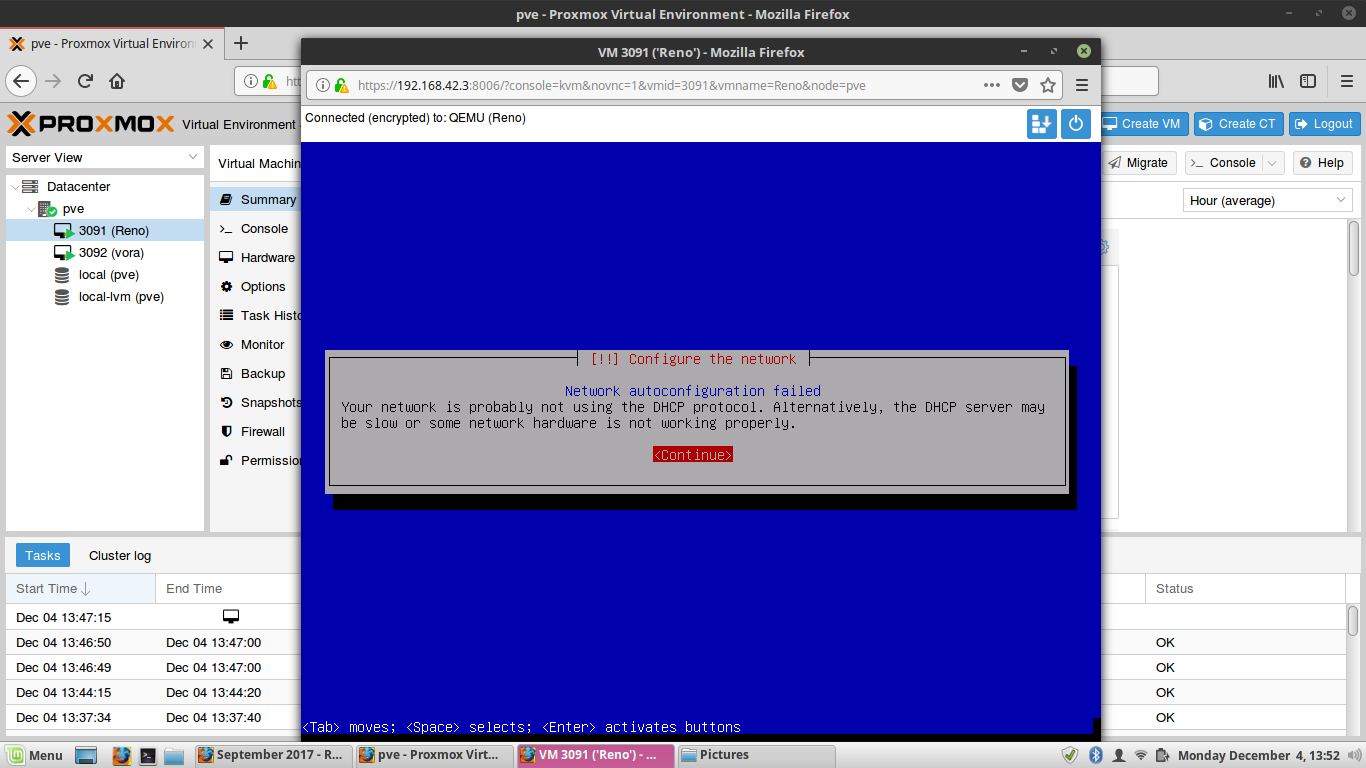Launch terminal from taskbar quick launcher
Viewport: 1366px width, 768px height.
(x=148, y=755)
